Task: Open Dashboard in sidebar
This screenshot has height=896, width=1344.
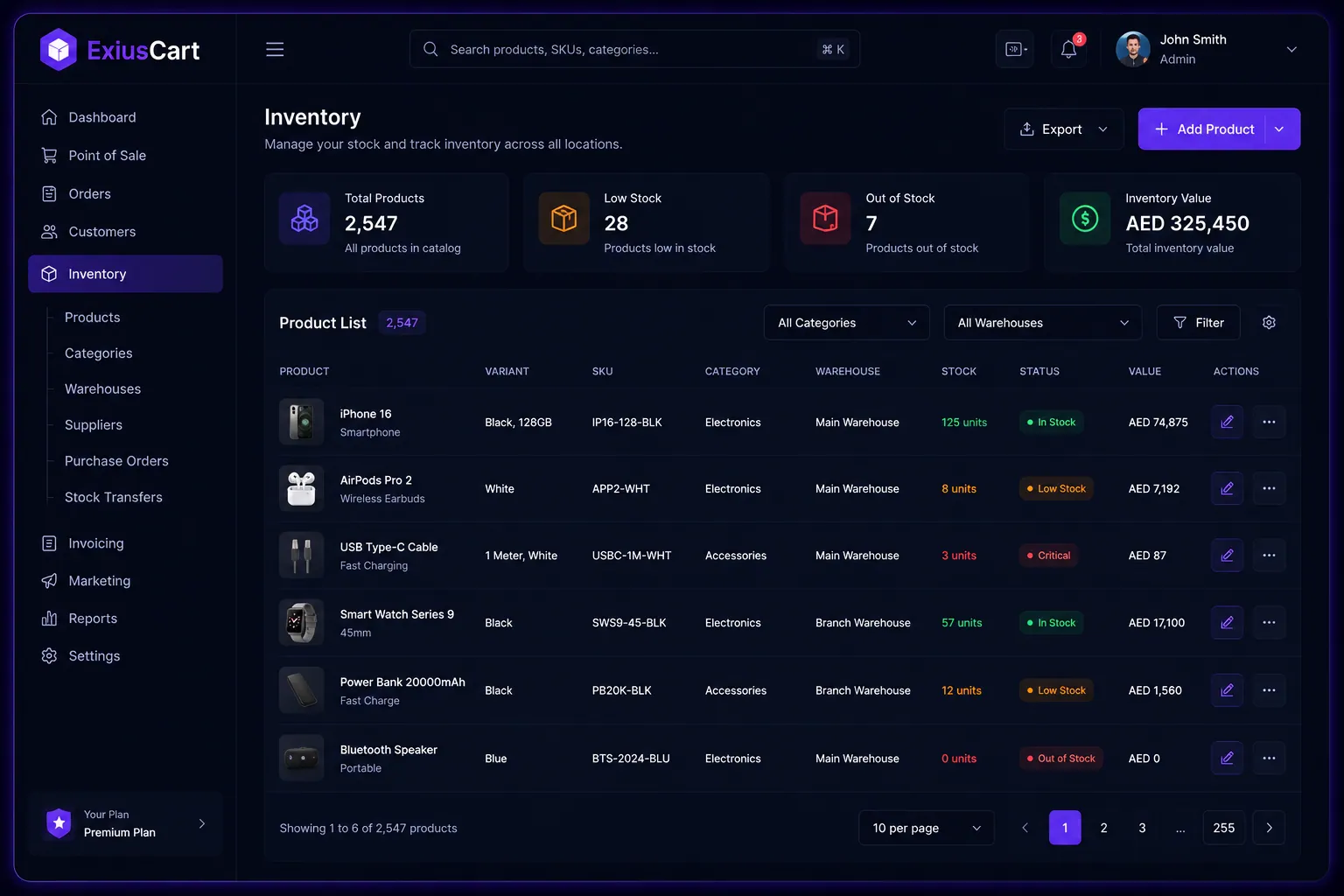Action: point(125,117)
